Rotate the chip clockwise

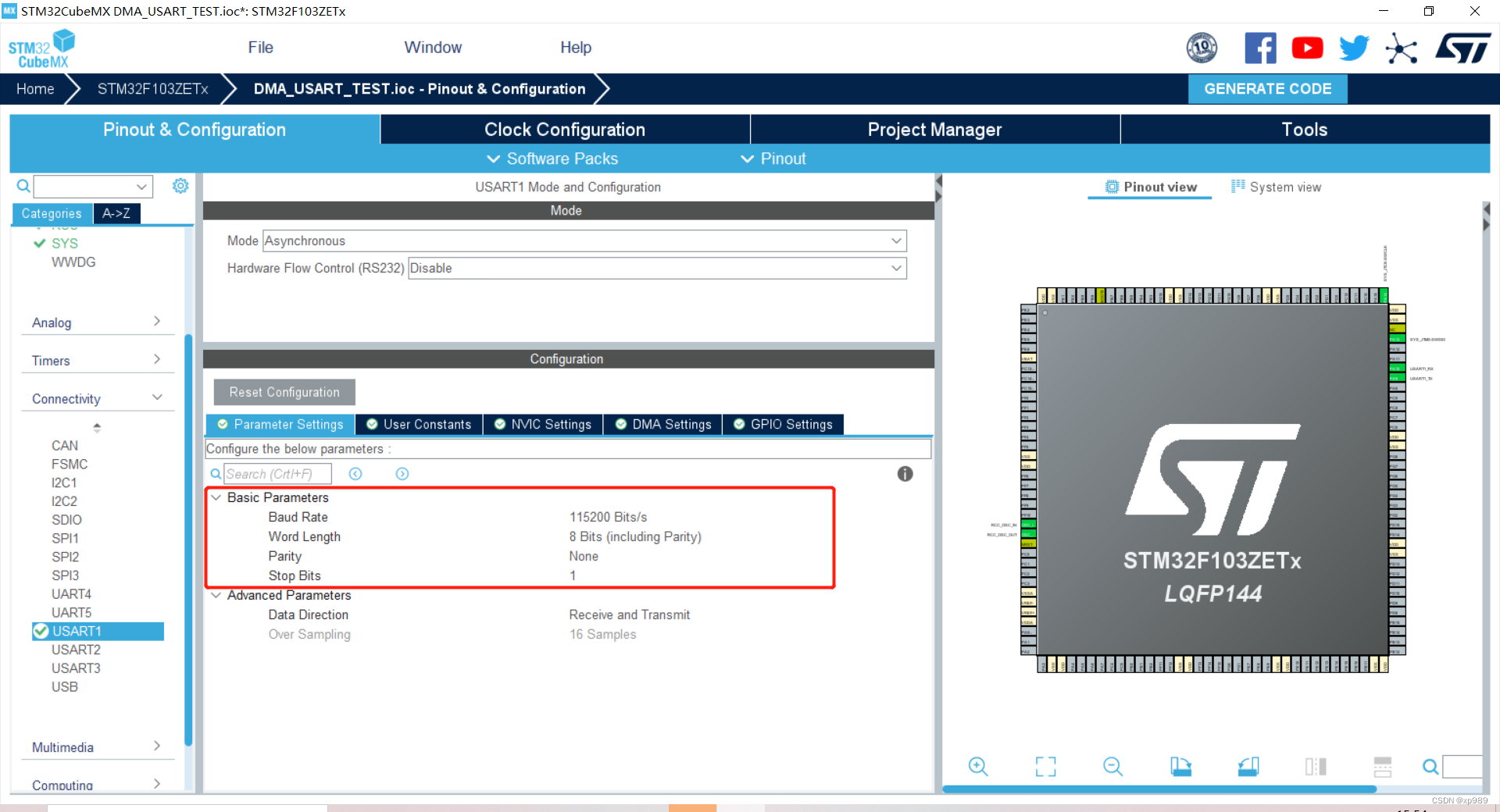(x=1180, y=767)
